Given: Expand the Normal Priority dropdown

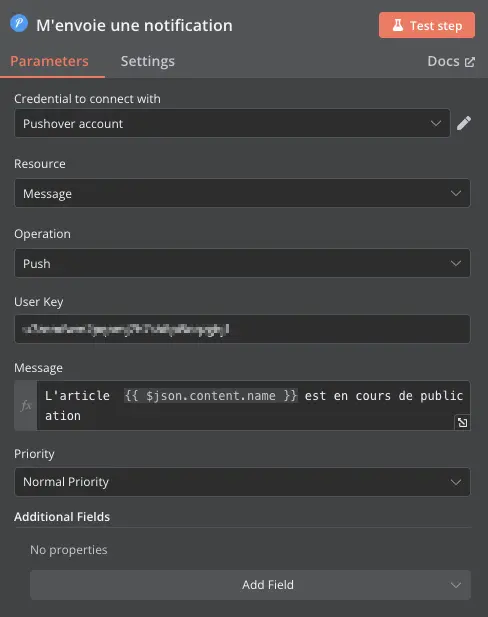Looking at the screenshot, I should point(242,482).
